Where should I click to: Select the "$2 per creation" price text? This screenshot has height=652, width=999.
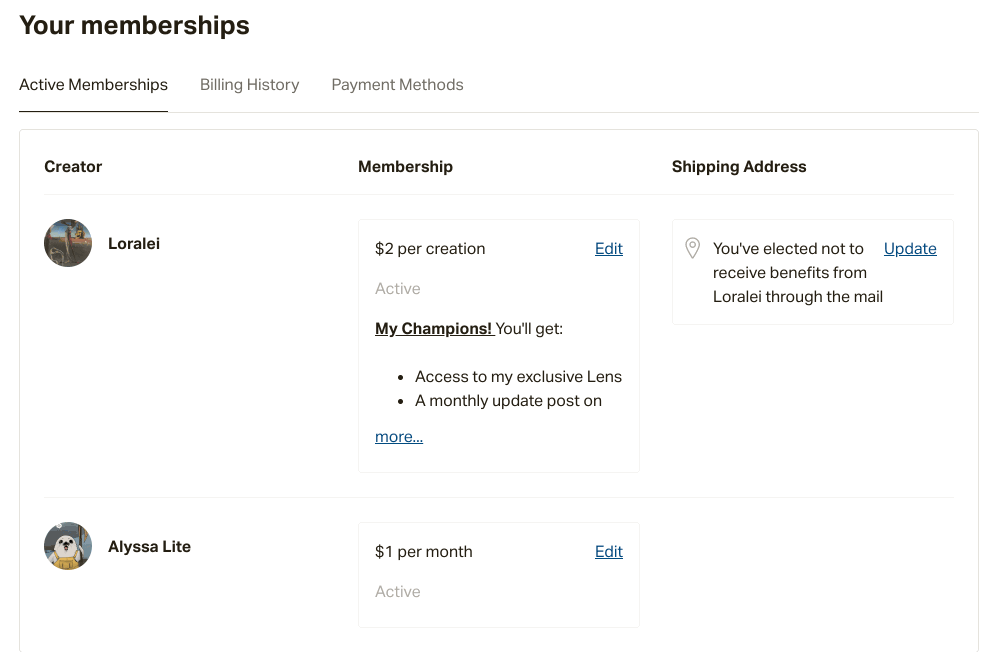(430, 249)
